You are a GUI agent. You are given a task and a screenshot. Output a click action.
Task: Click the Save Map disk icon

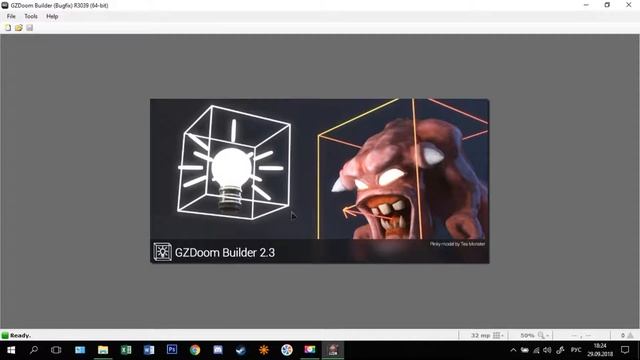[29, 28]
